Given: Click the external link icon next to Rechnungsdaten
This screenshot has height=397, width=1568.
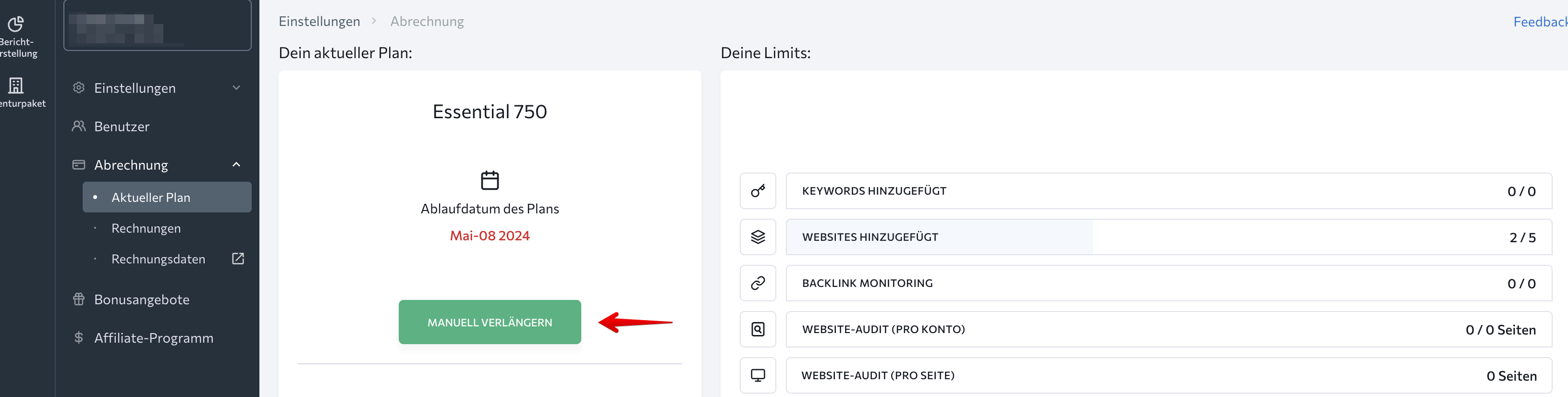Looking at the screenshot, I should tap(238, 259).
